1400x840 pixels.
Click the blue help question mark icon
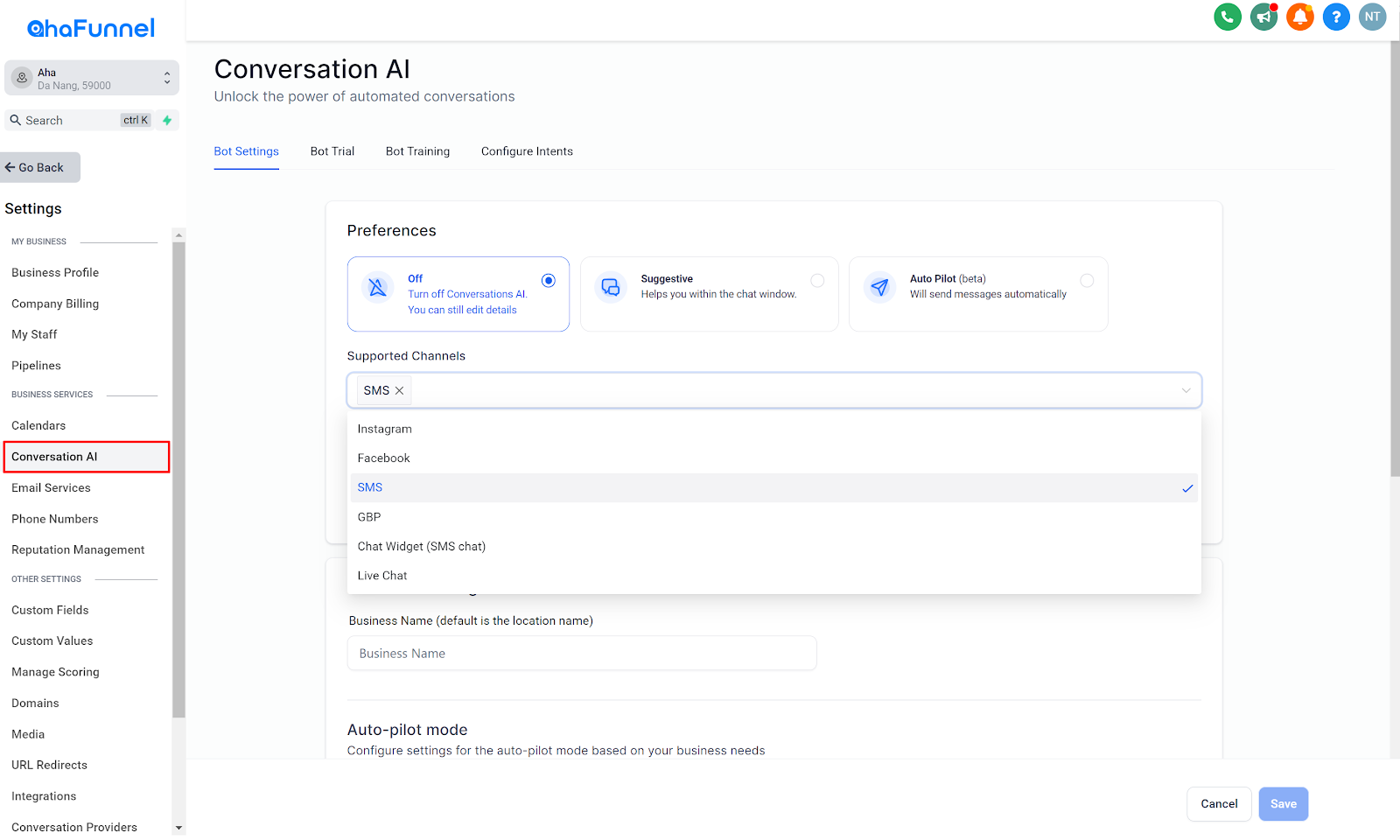pos(1336,17)
